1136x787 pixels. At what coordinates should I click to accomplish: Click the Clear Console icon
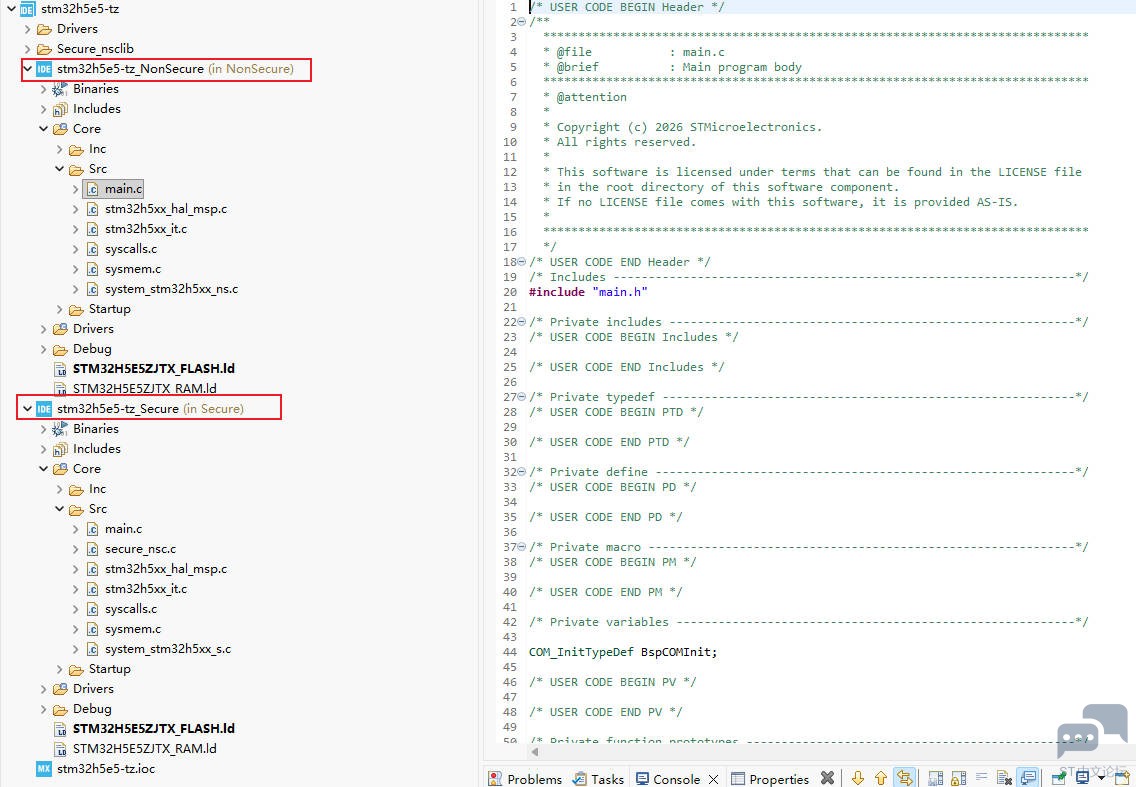coord(1004,778)
